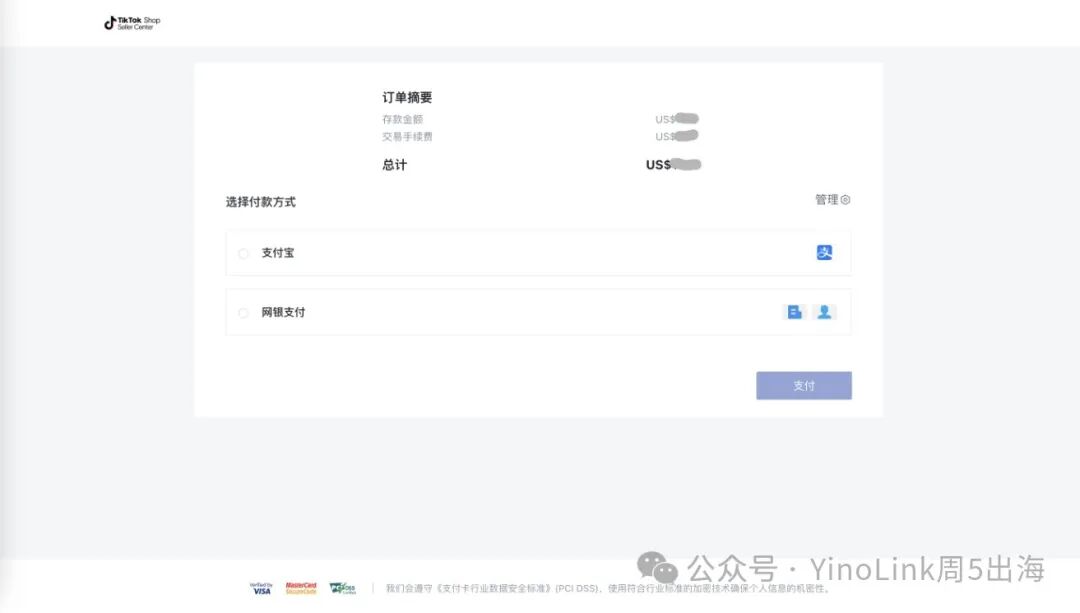Select the 网银支付 payment radio button
The height and width of the screenshot is (613, 1080).
(243, 312)
